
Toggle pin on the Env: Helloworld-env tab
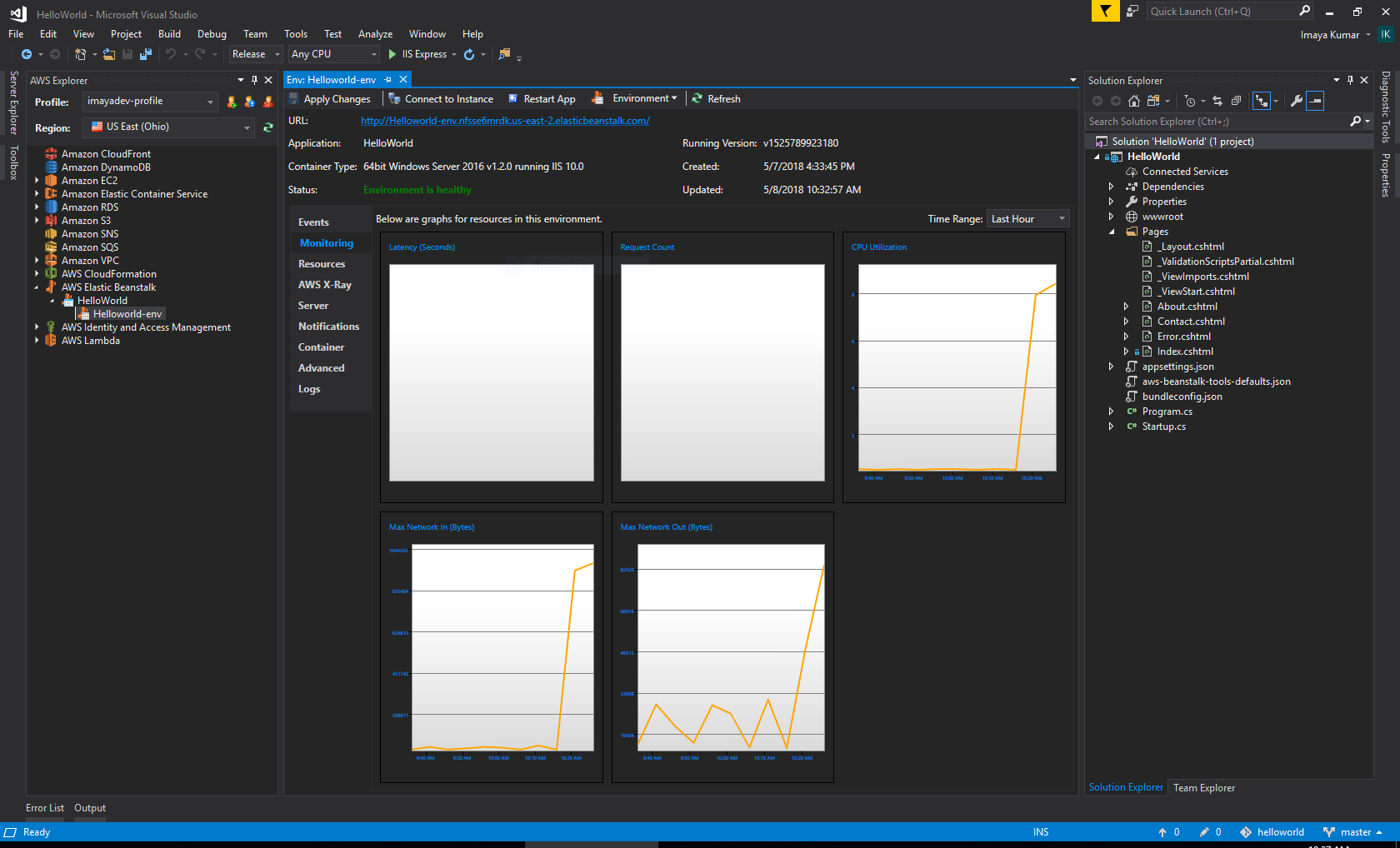388,79
